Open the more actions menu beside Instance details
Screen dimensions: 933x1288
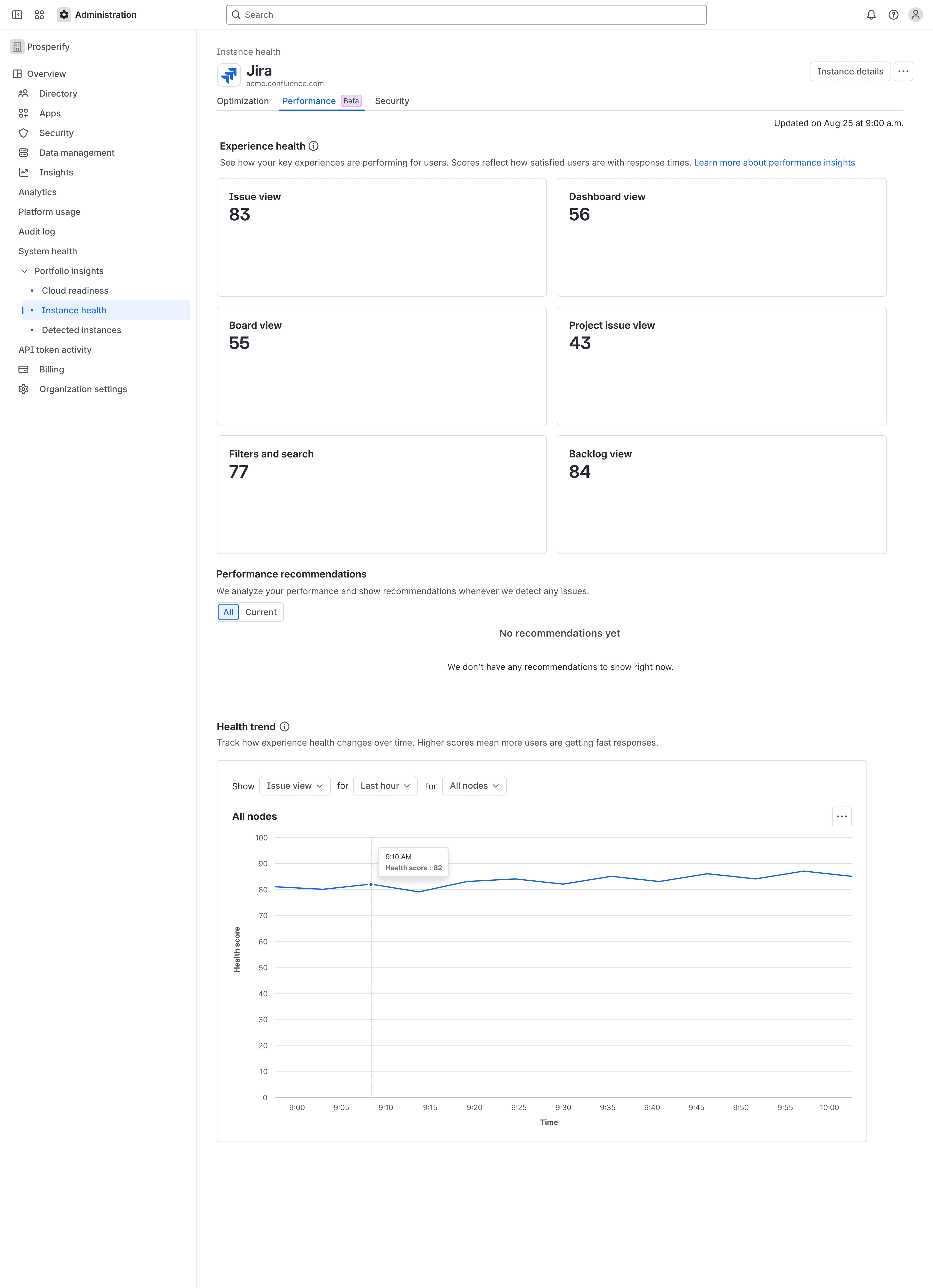point(903,72)
